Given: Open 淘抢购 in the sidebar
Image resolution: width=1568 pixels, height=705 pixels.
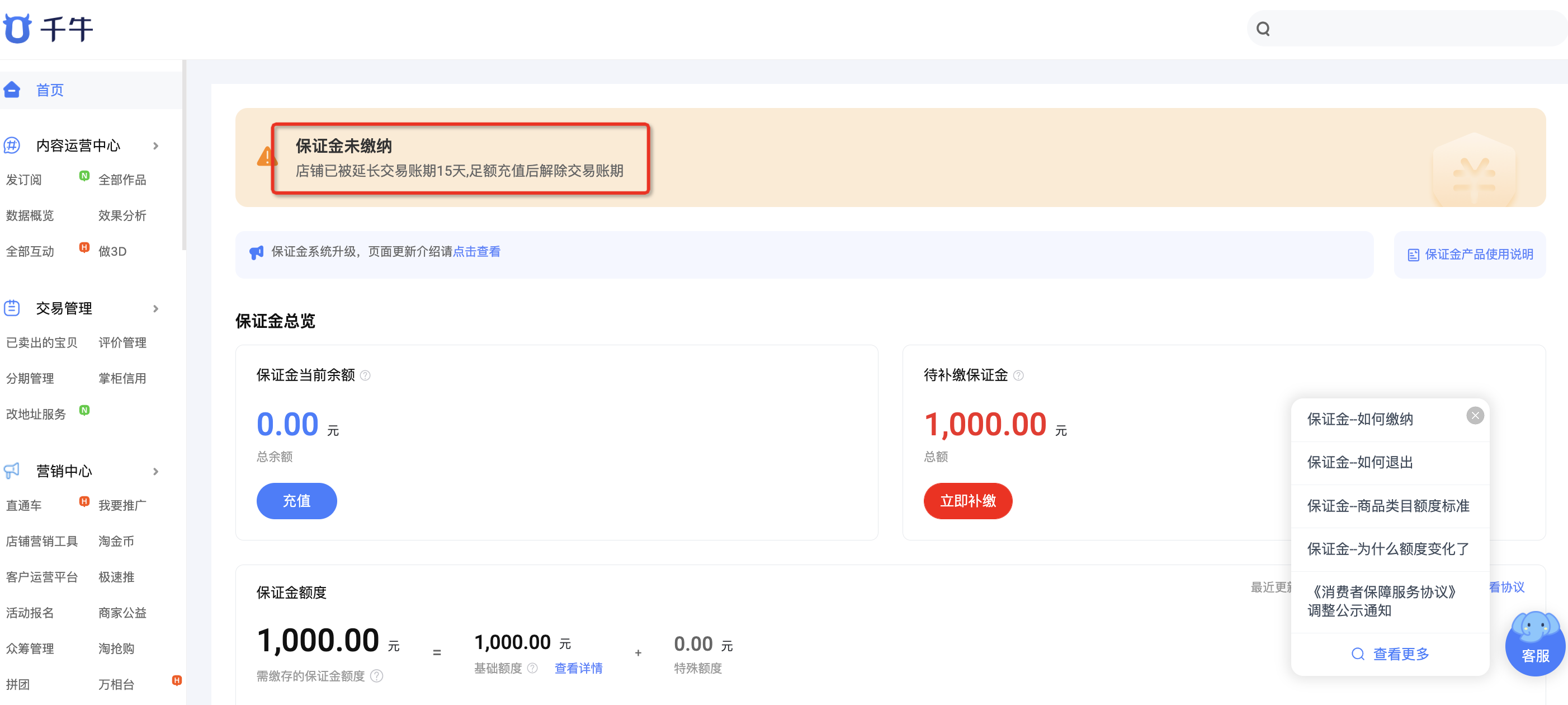Looking at the screenshot, I should pos(116,649).
